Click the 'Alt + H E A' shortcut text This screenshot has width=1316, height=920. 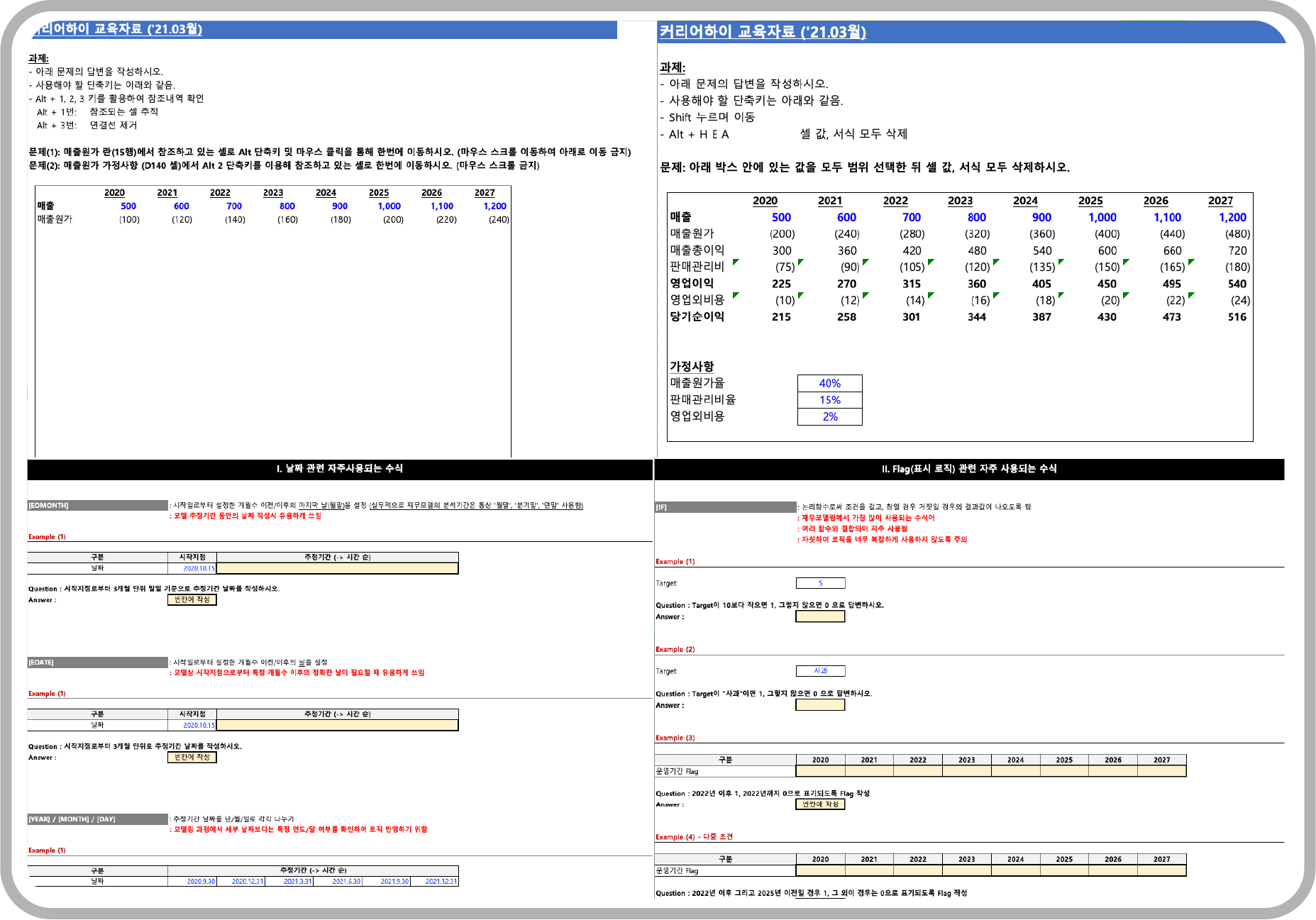click(699, 134)
